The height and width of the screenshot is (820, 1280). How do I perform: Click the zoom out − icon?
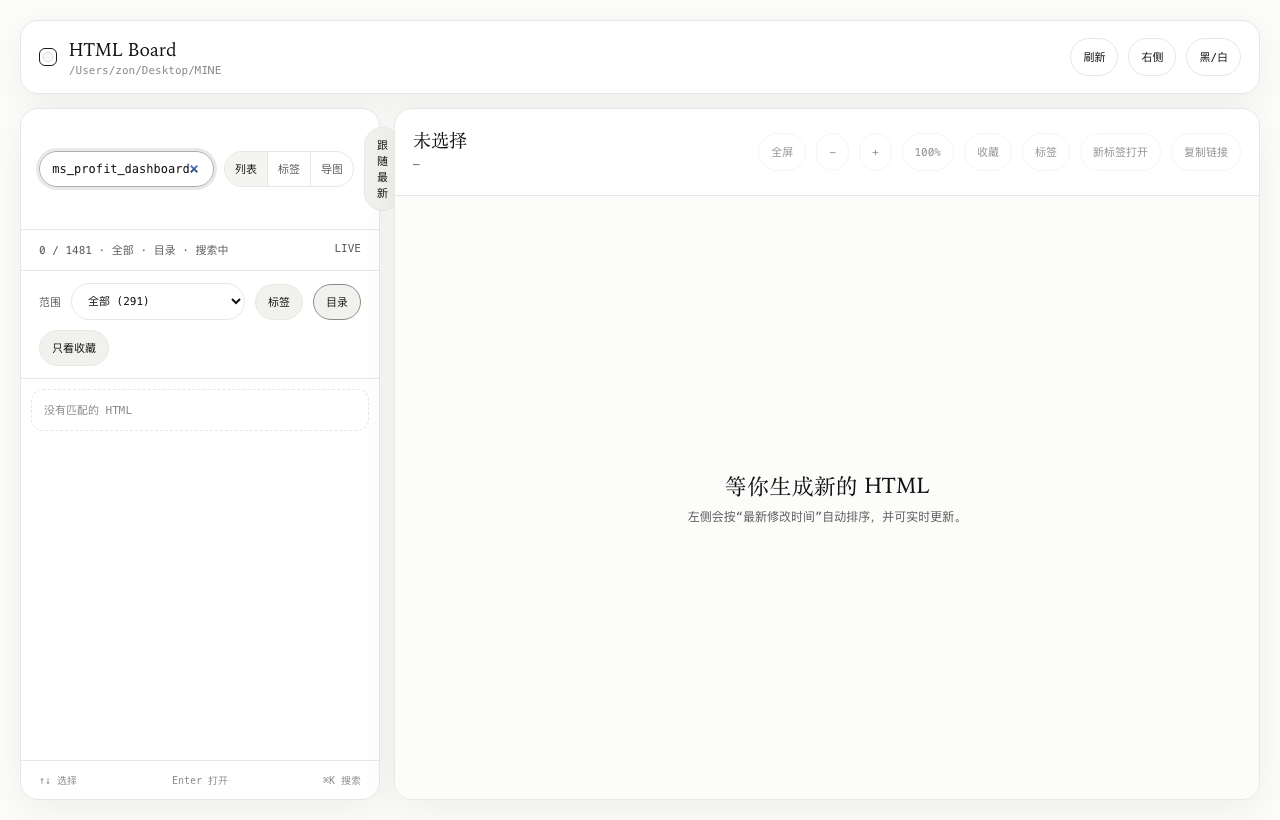[x=832, y=152]
